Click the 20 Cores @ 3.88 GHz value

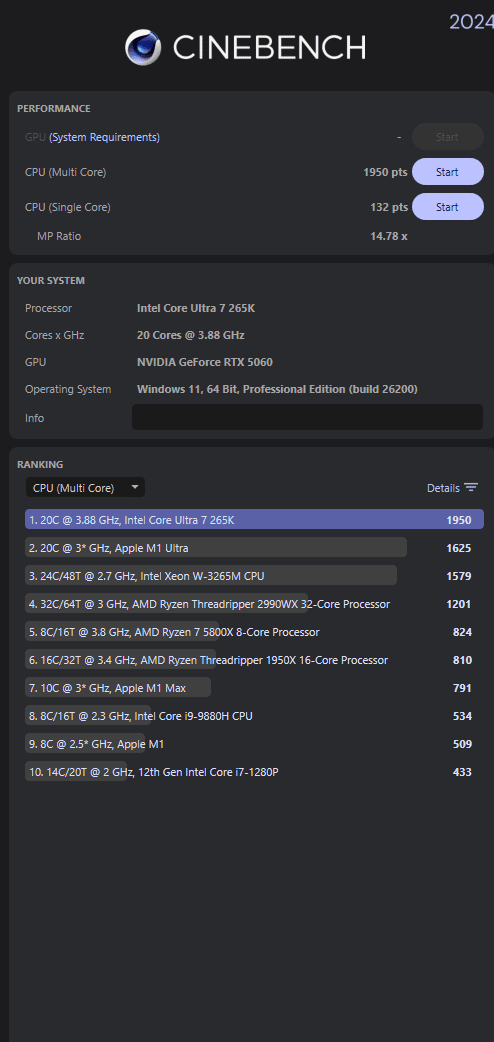pyautogui.click(x=191, y=336)
